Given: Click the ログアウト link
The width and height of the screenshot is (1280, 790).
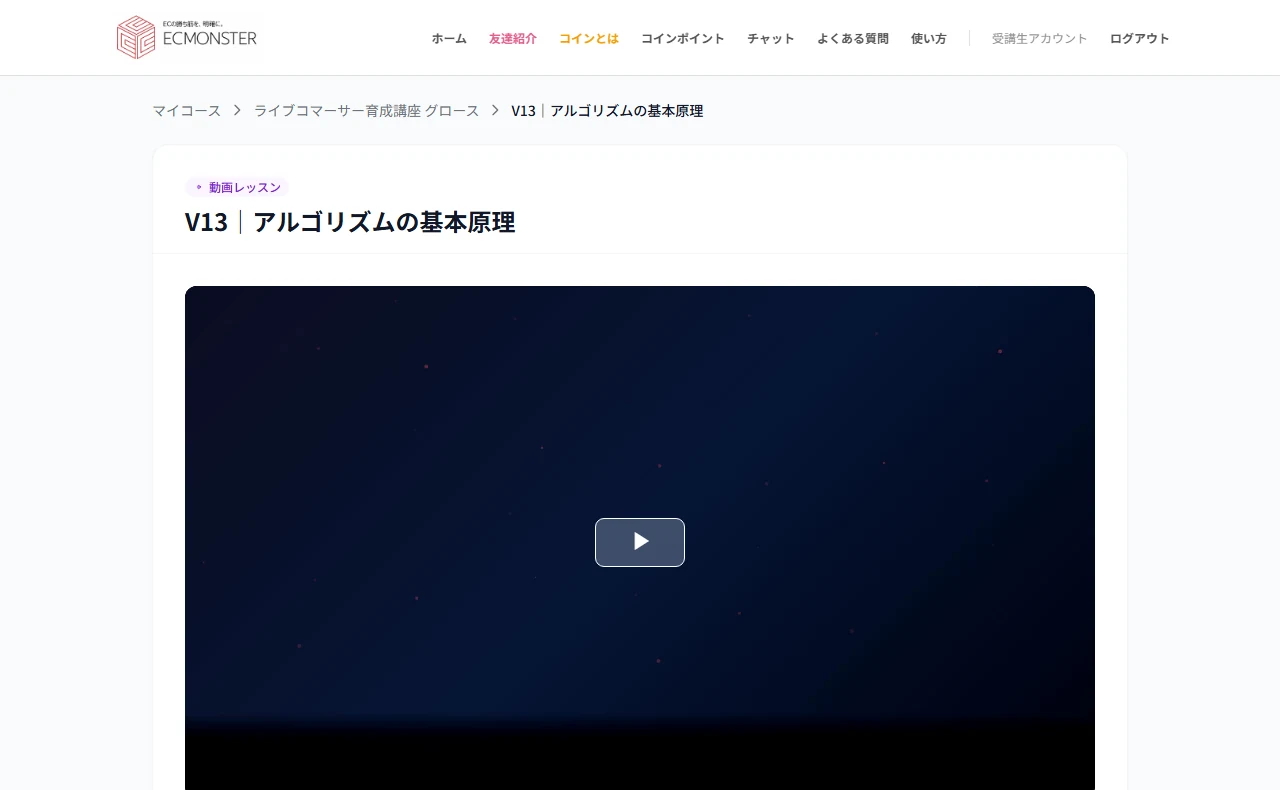Looking at the screenshot, I should tap(1140, 39).
